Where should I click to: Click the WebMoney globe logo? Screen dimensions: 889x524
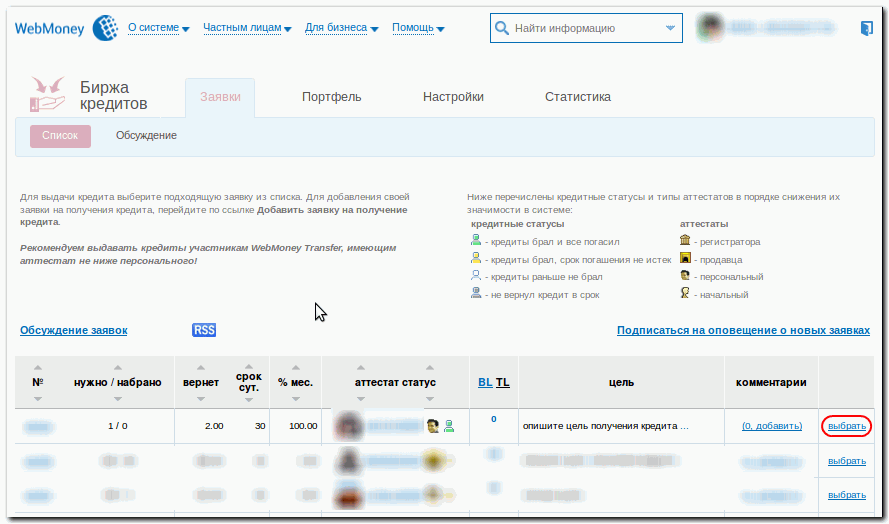coord(105,28)
